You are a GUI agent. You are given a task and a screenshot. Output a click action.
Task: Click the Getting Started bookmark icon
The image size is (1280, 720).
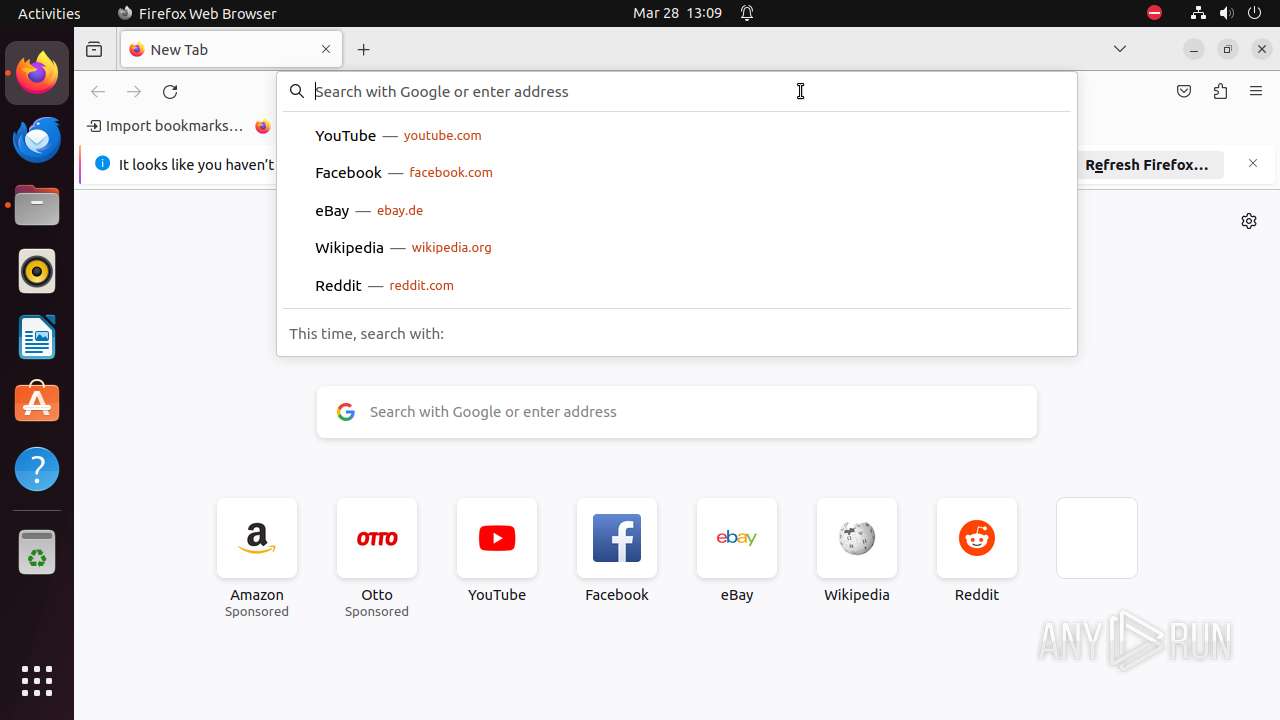click(x=263, y=126)
